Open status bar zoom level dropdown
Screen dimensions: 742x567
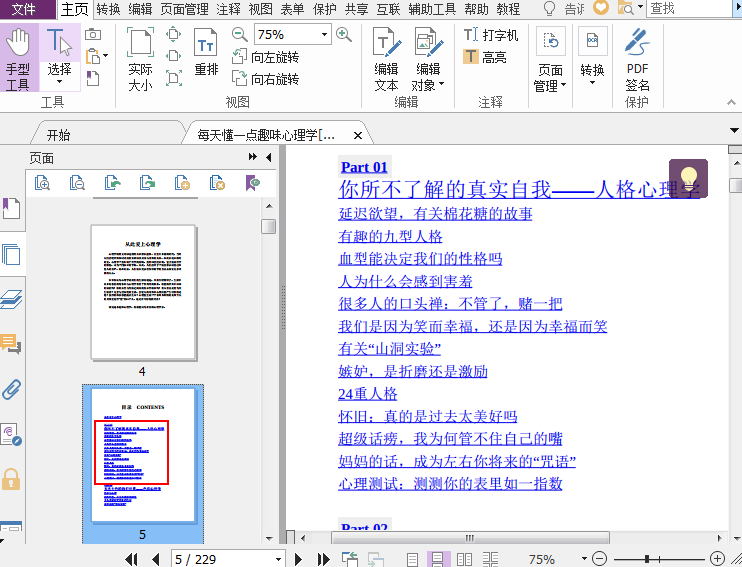click(584, 559)
